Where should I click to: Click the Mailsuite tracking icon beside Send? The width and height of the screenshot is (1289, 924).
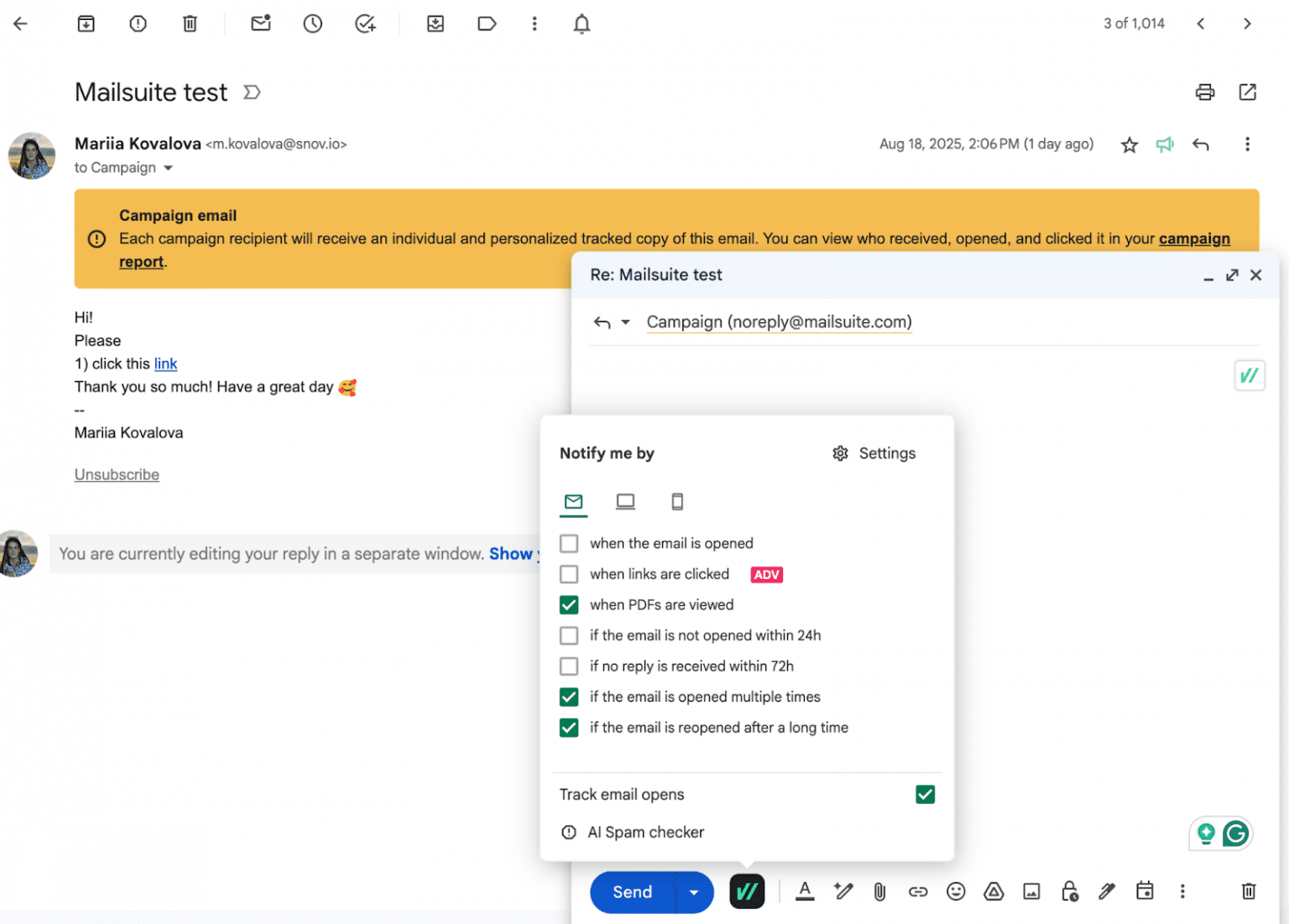pos(746,891)
